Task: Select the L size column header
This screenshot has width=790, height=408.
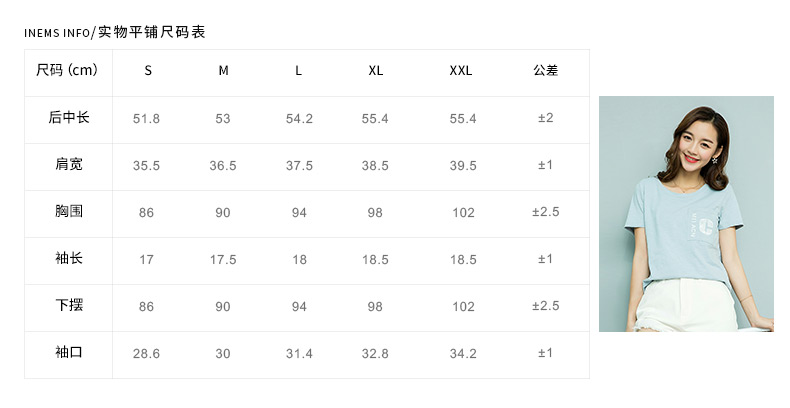Action: point(299,71)
